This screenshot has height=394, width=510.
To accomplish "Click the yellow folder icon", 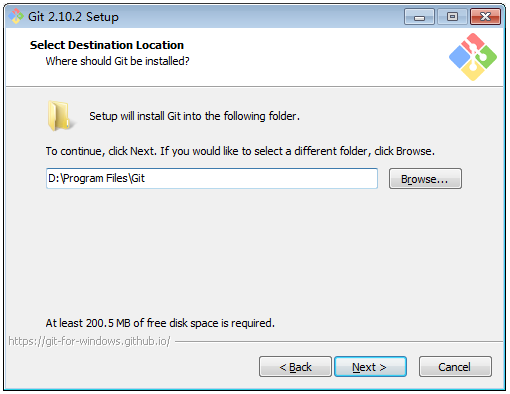I will 60,115.
